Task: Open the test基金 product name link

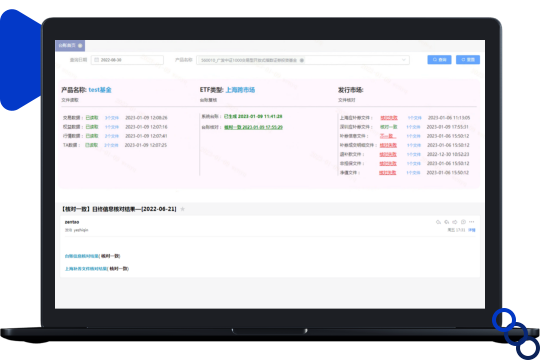Action: click(100, 90)
